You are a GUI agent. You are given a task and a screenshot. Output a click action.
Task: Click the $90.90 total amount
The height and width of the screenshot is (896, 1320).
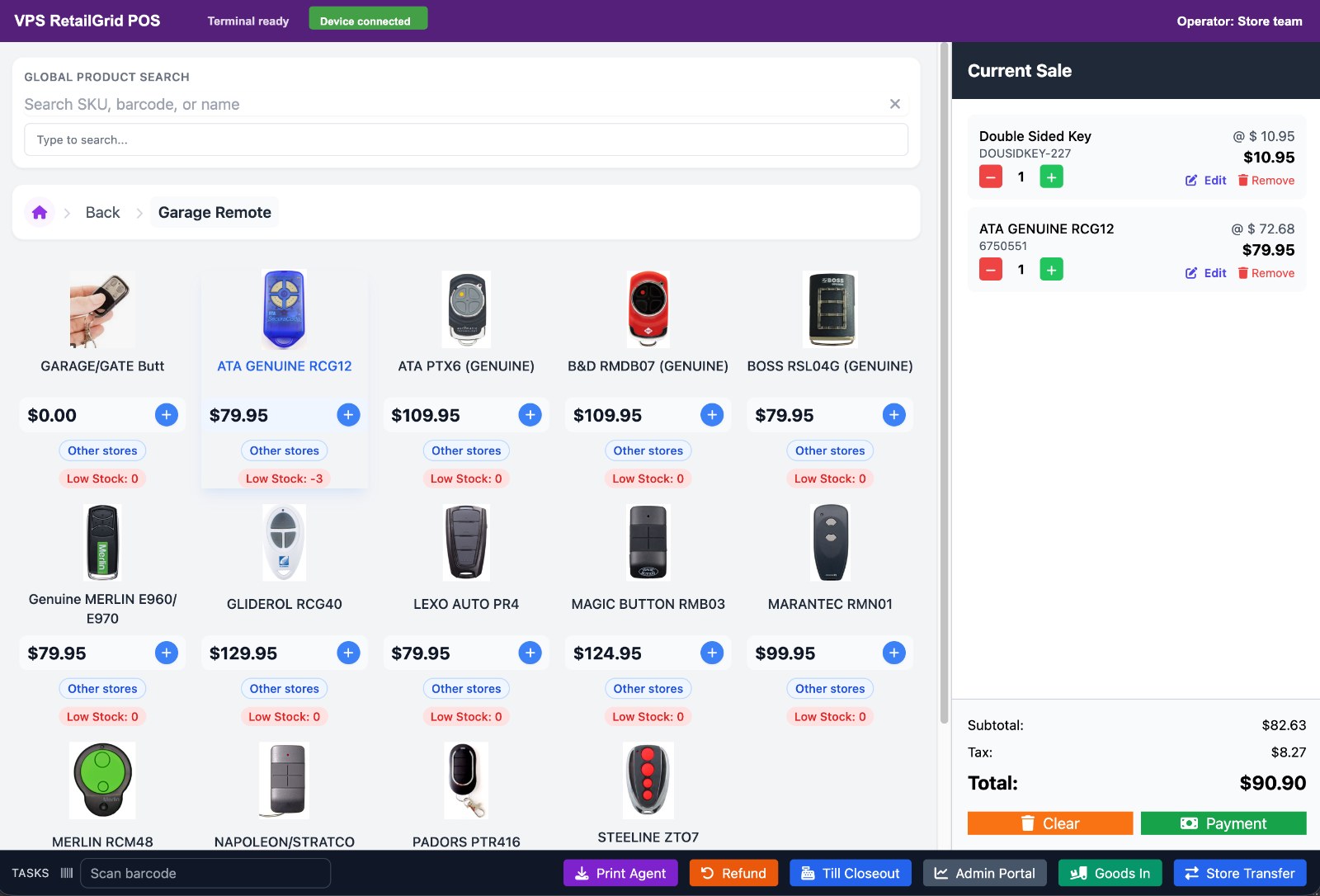click(1273, 783)
